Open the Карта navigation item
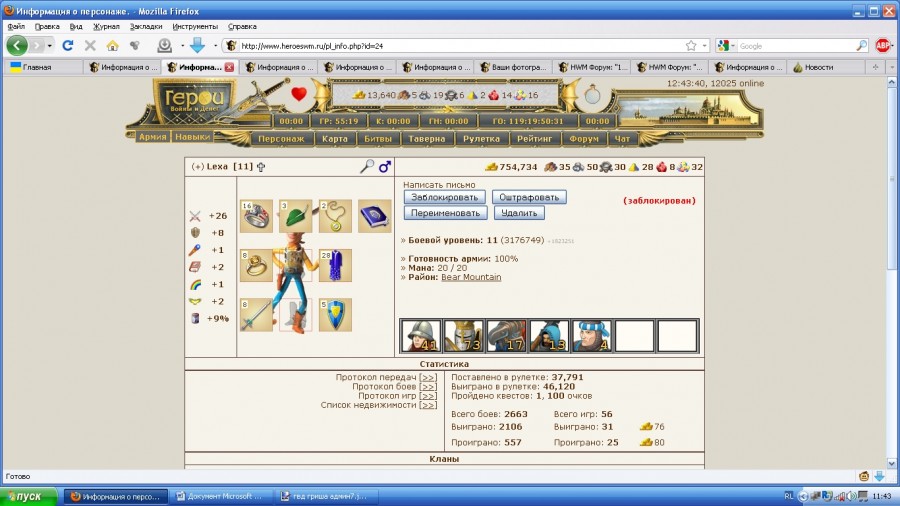 [x=335, y=138]
